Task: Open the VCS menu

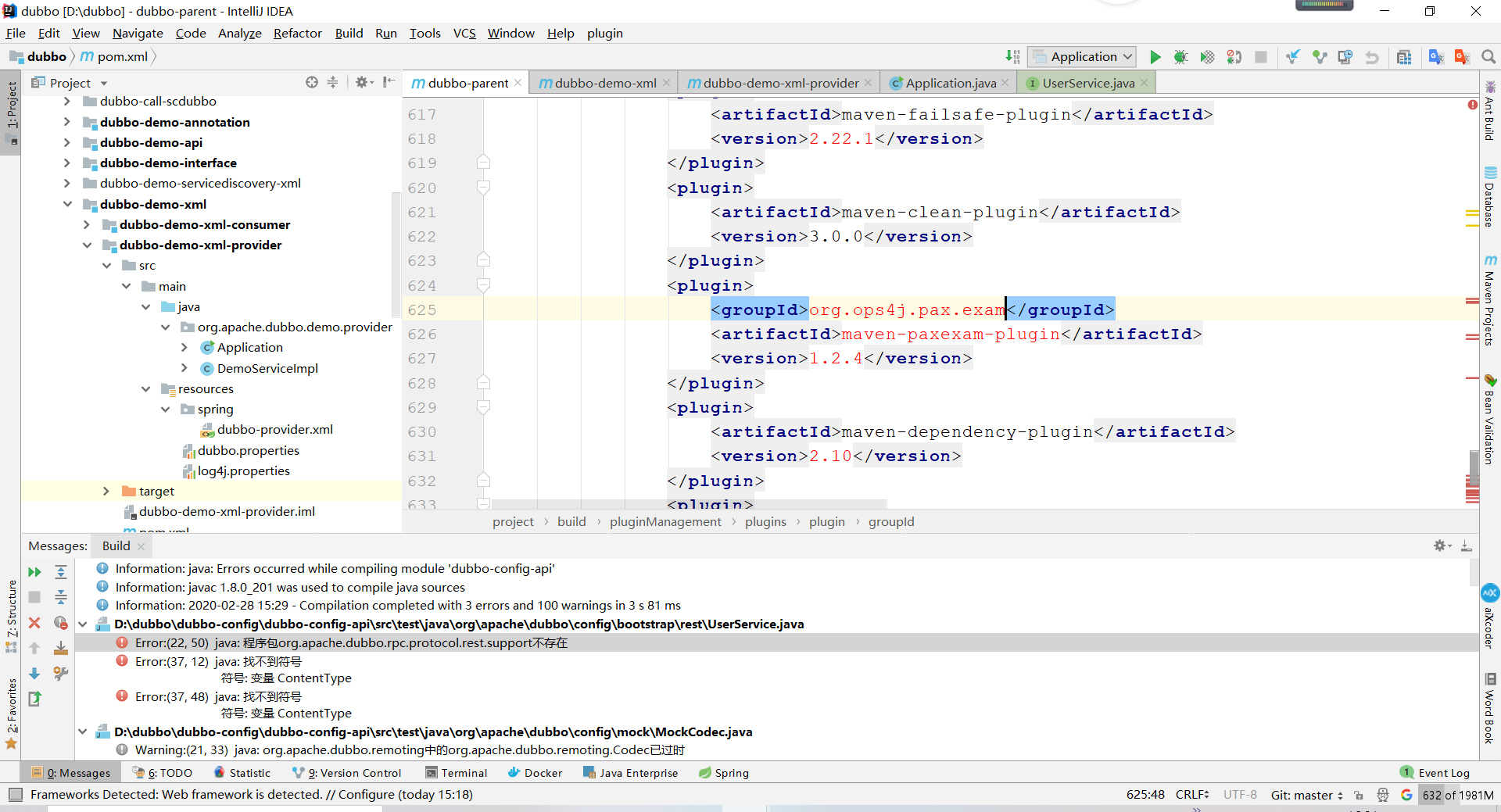Action: [464, 33]
